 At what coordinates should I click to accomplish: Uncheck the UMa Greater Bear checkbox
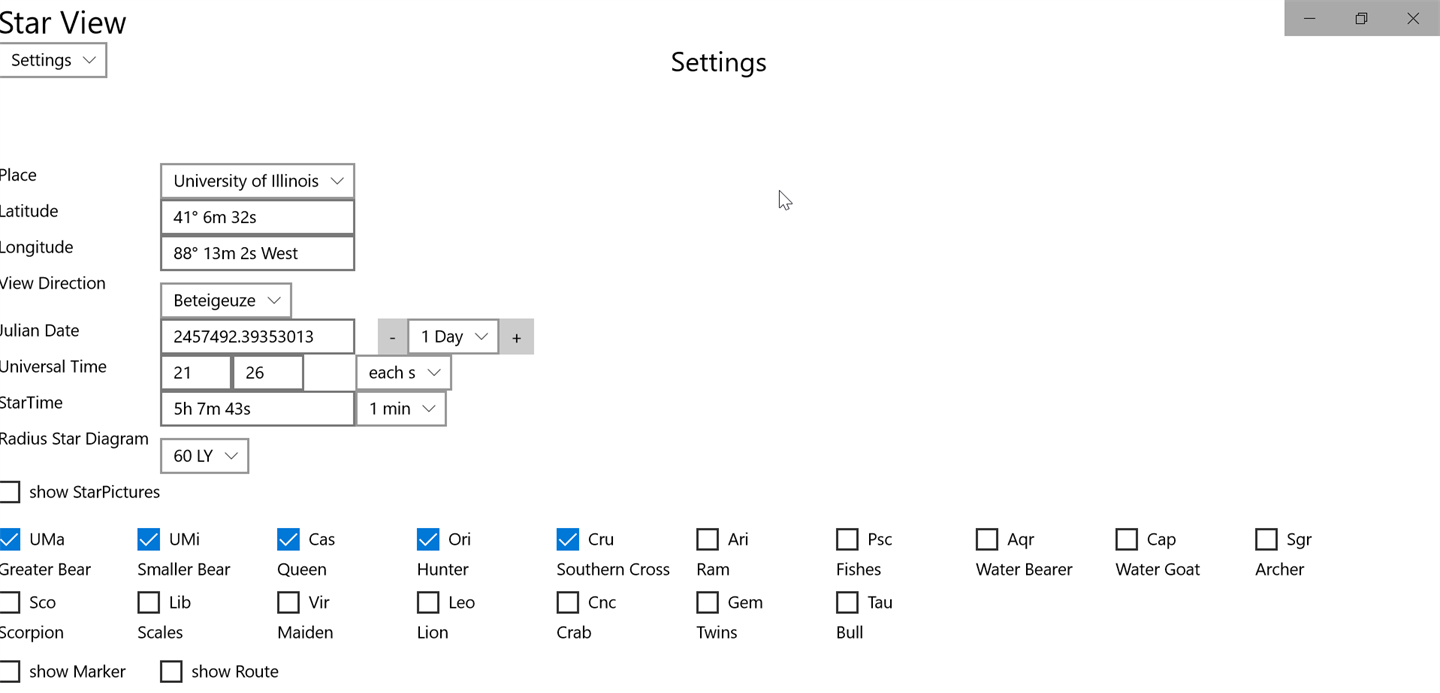point(10,540)
